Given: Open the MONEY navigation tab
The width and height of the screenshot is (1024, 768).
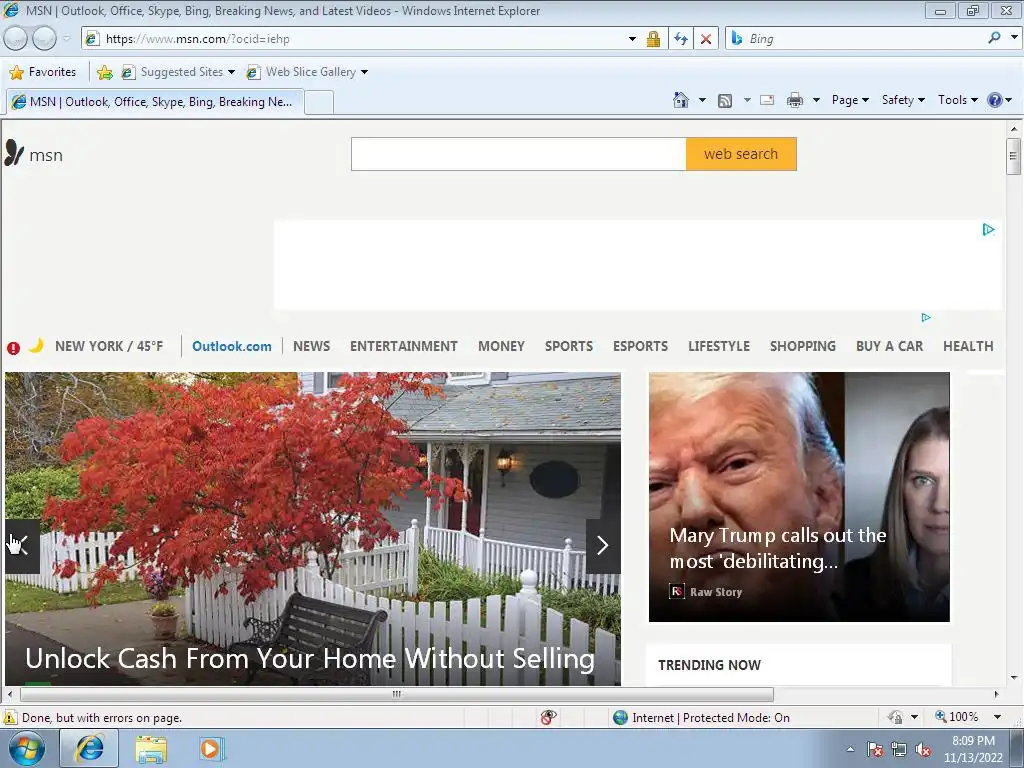Looking at the screenshot, I should pos(502,346).
